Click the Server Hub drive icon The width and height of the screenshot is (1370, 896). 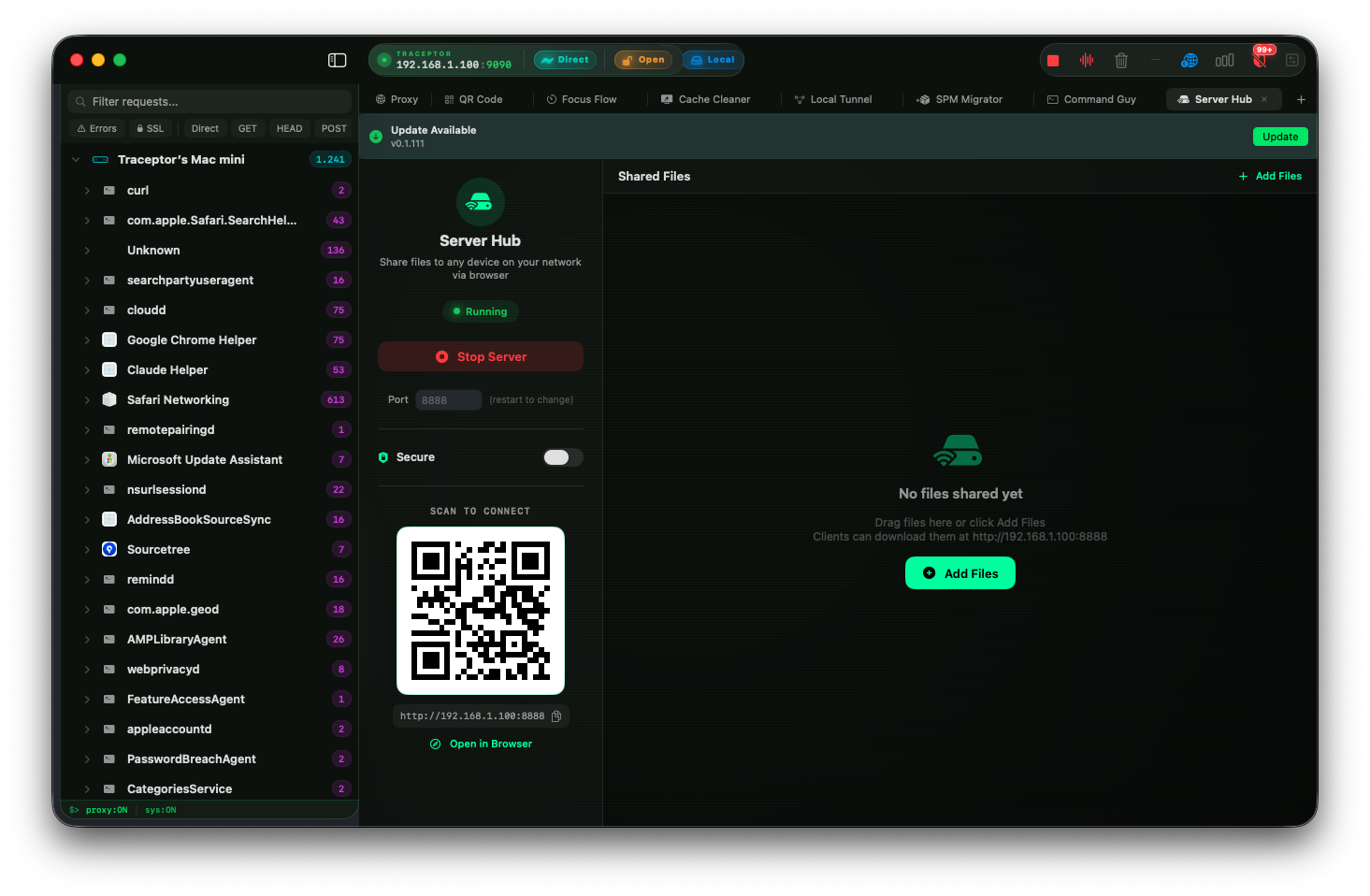pyautogui.click(x=481, y=202)
